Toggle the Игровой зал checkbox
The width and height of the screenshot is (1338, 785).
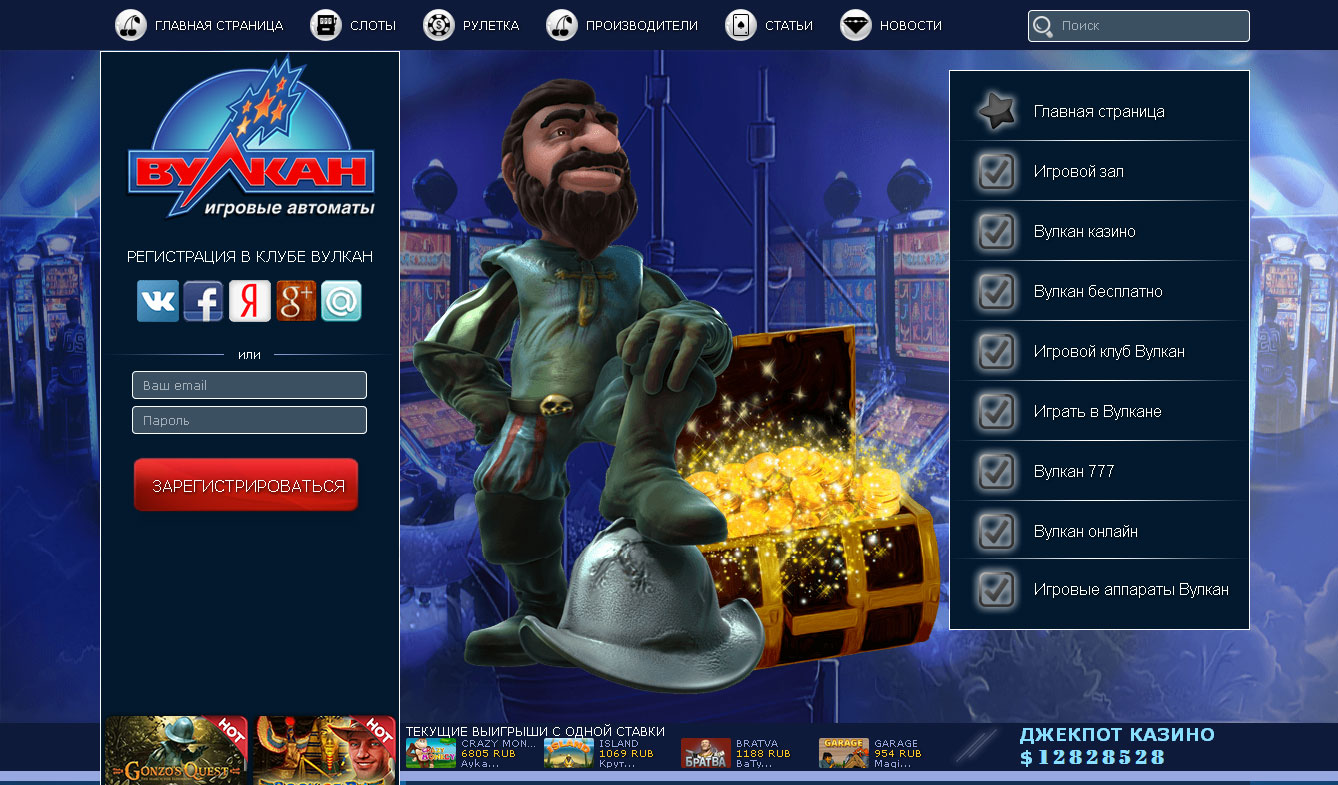click(x=997, y=171)
